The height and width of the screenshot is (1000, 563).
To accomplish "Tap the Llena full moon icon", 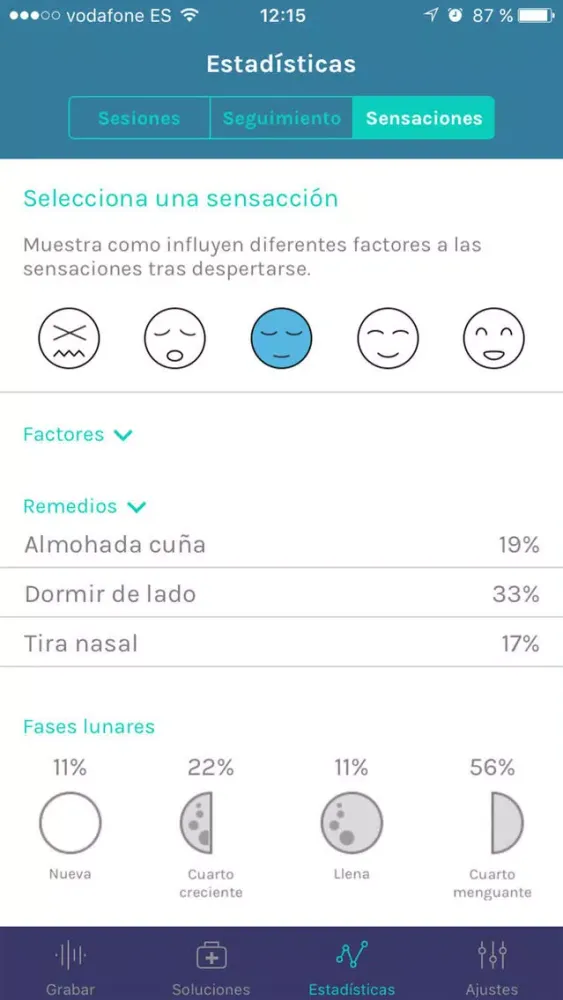I will point(351,823).
